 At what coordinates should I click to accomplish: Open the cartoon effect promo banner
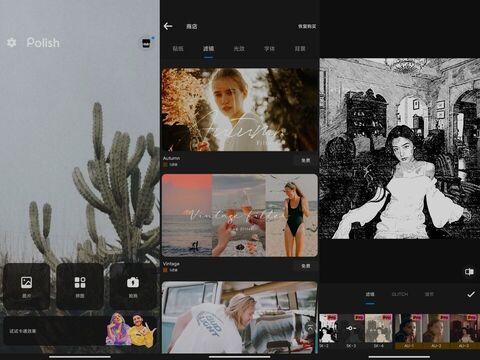point(80,331)
